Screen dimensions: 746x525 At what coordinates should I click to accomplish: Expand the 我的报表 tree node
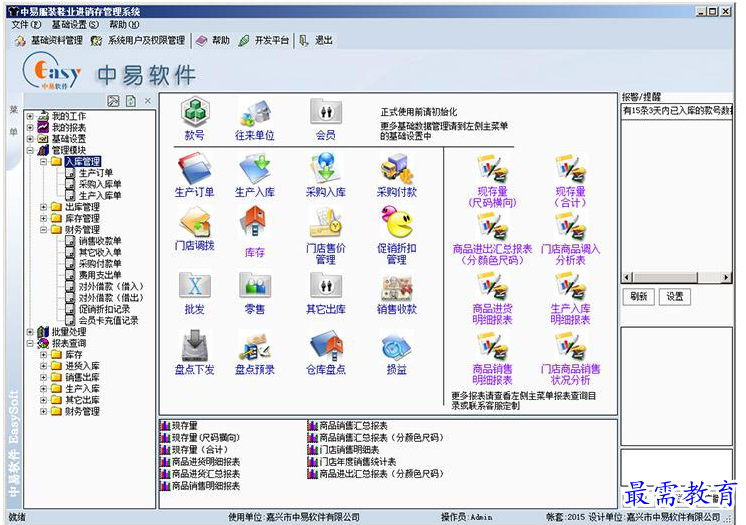click(30, 128)
